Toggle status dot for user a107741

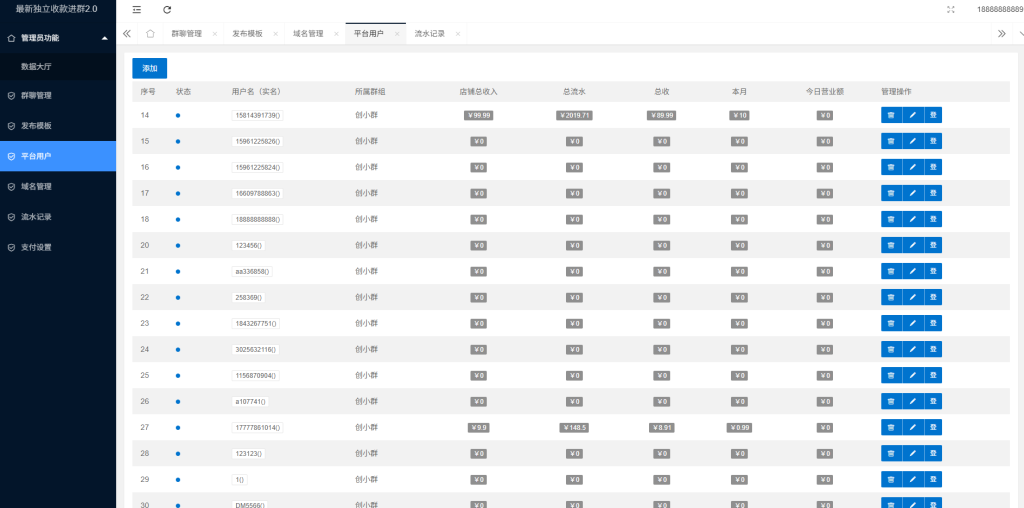click(x=178, y=401)
